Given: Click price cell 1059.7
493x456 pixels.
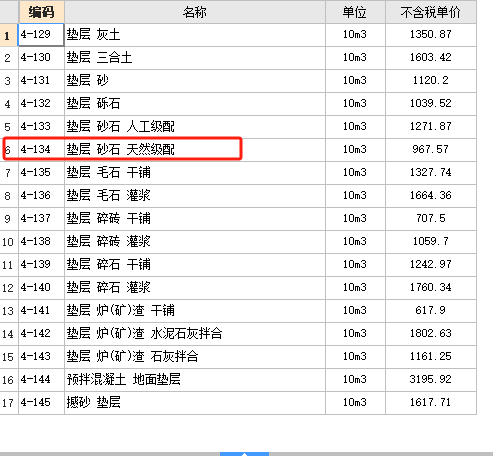Looking at the screenshot, I should pos(431,242).
